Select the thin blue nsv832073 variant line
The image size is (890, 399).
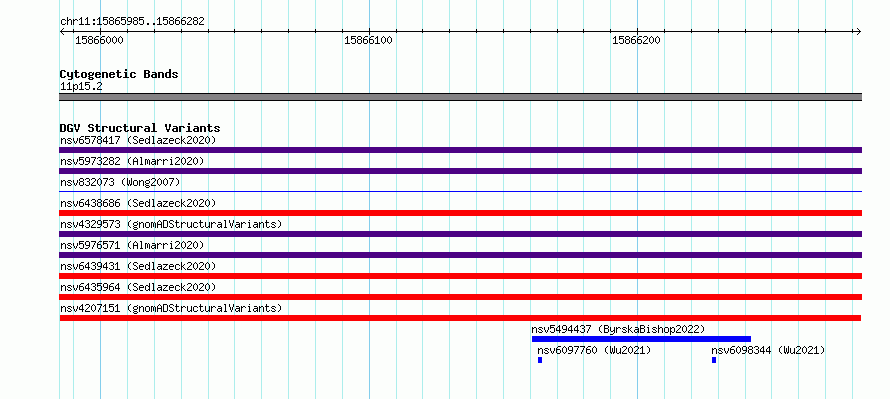point(460,192)
